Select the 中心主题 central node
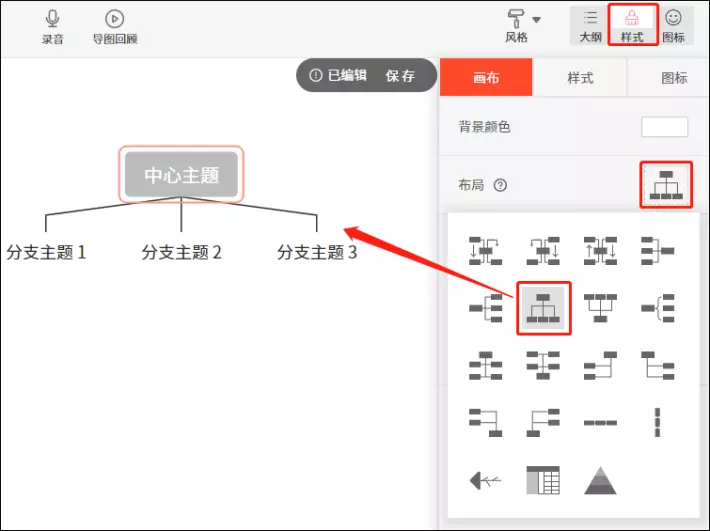This screenshot has width=710, height=531. point(181,175)
